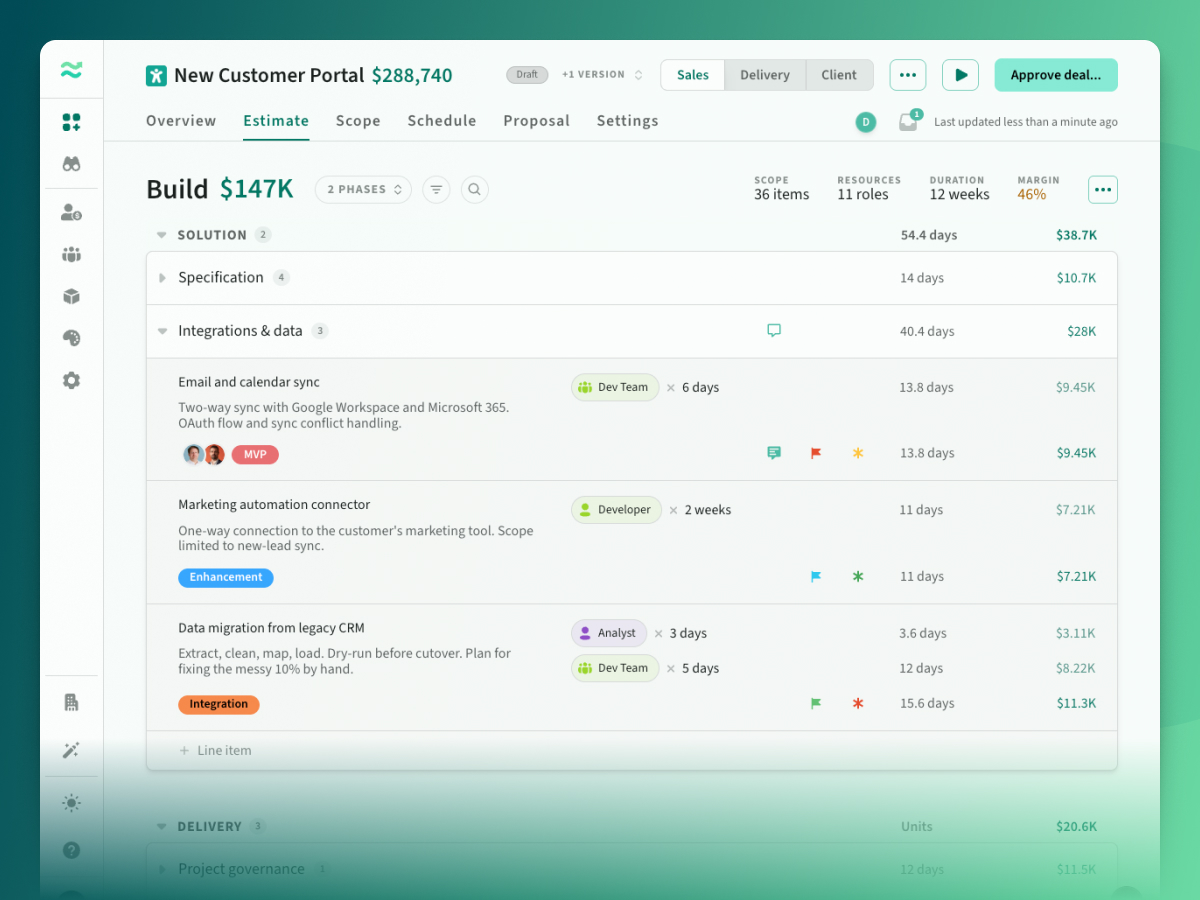
Task: Open the cube icon in the sidebar
Action: 71,296
